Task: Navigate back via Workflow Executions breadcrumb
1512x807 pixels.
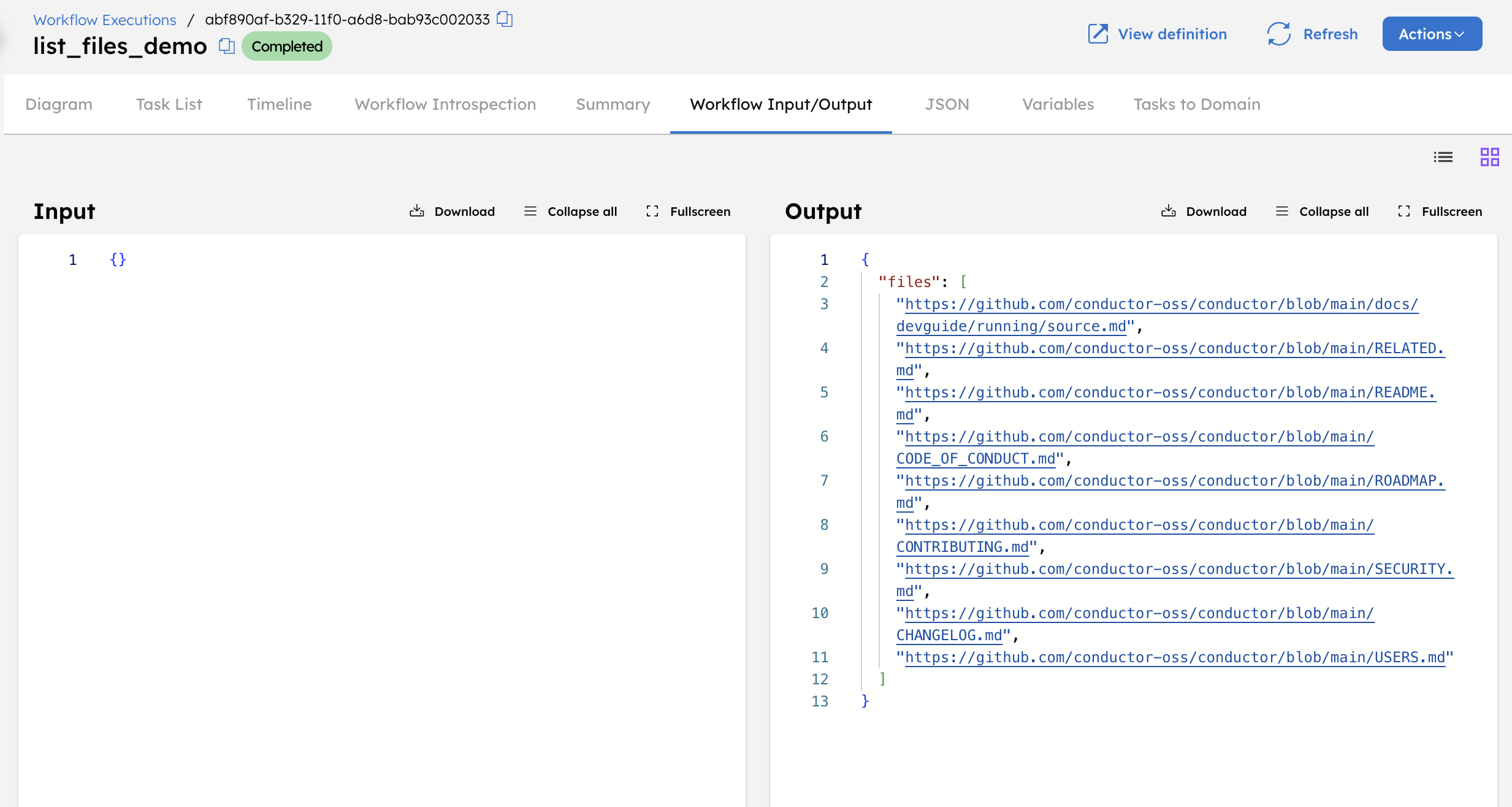Action: 104,19
